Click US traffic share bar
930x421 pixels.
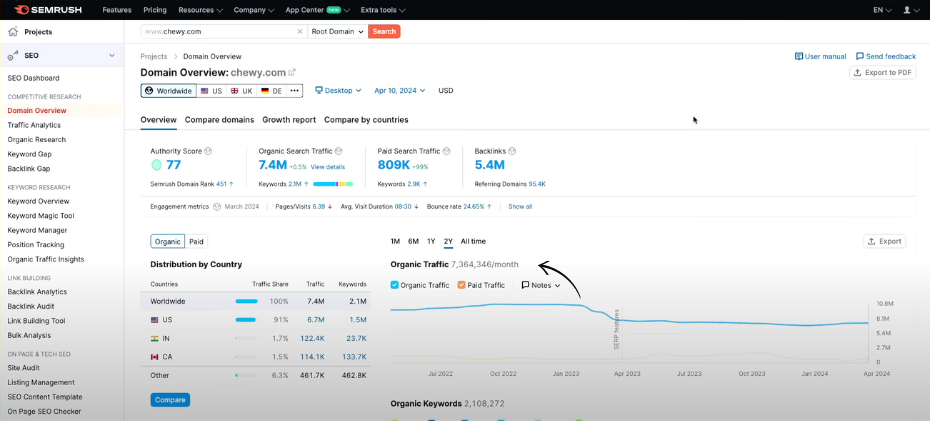(246, 320)
